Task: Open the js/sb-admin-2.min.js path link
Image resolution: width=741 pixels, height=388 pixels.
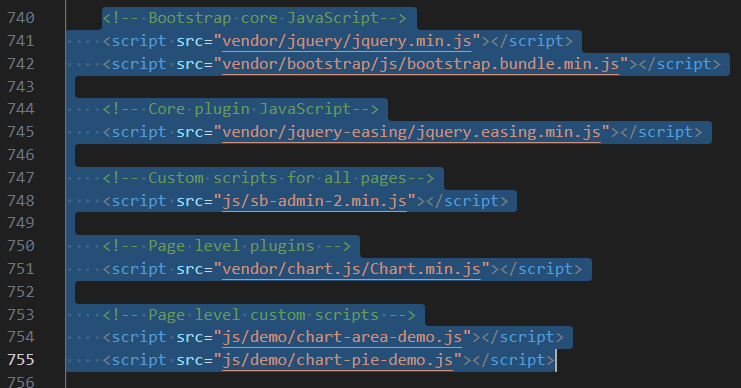Action: pyautogui.click(x=314, y=201)
